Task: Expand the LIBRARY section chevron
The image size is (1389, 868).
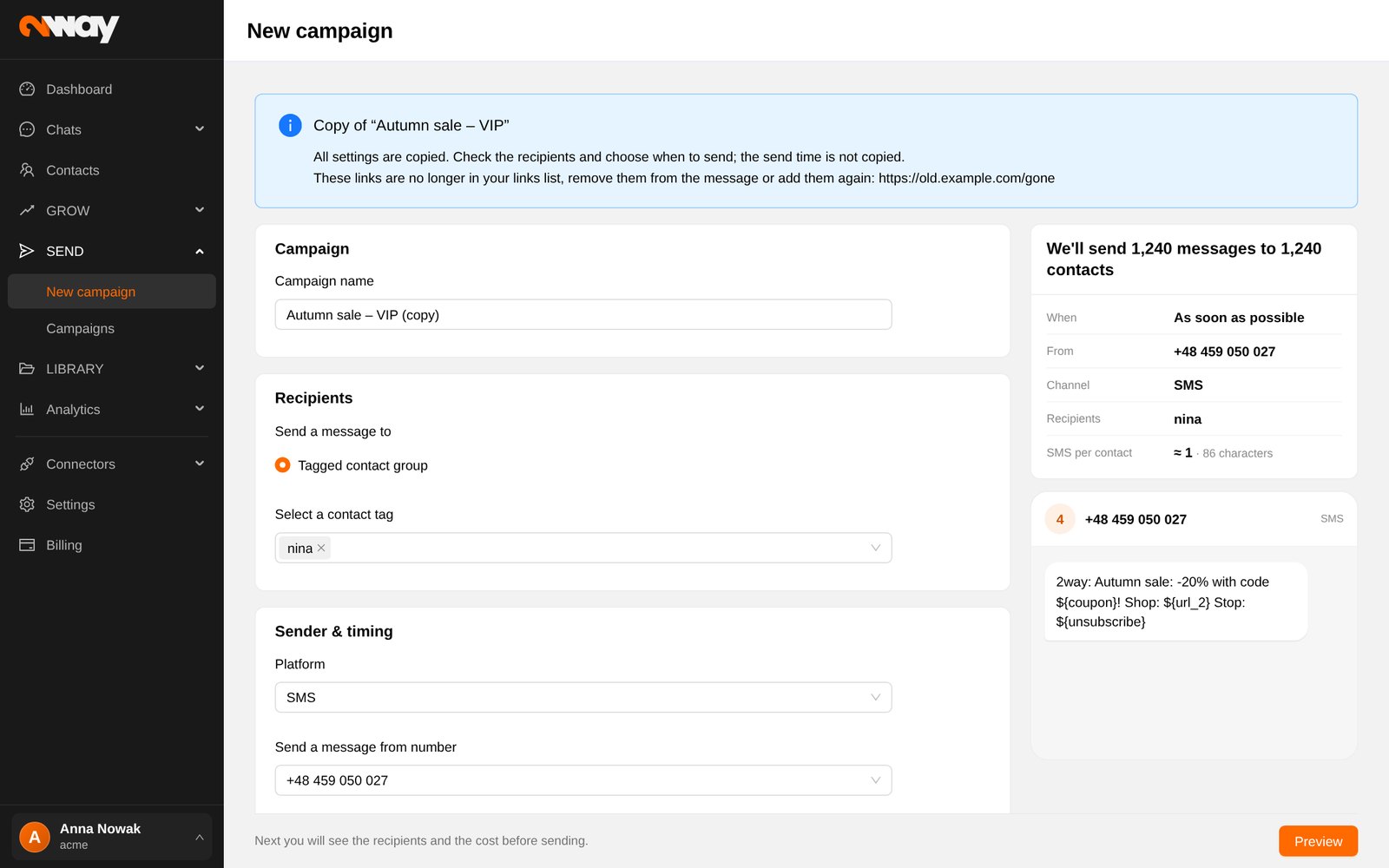Action: 200,369
